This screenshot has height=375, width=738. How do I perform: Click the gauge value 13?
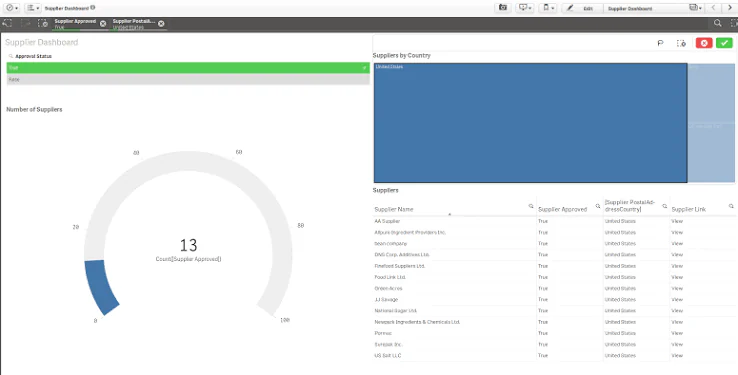pos(188,245)
